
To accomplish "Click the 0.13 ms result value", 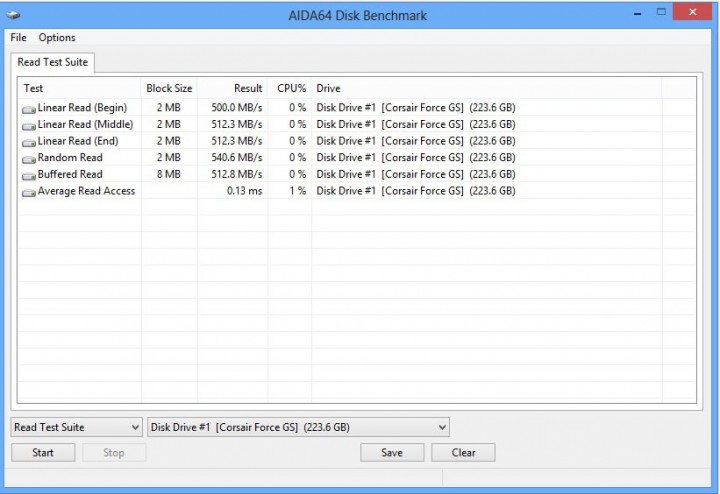I will coord(244,191).
